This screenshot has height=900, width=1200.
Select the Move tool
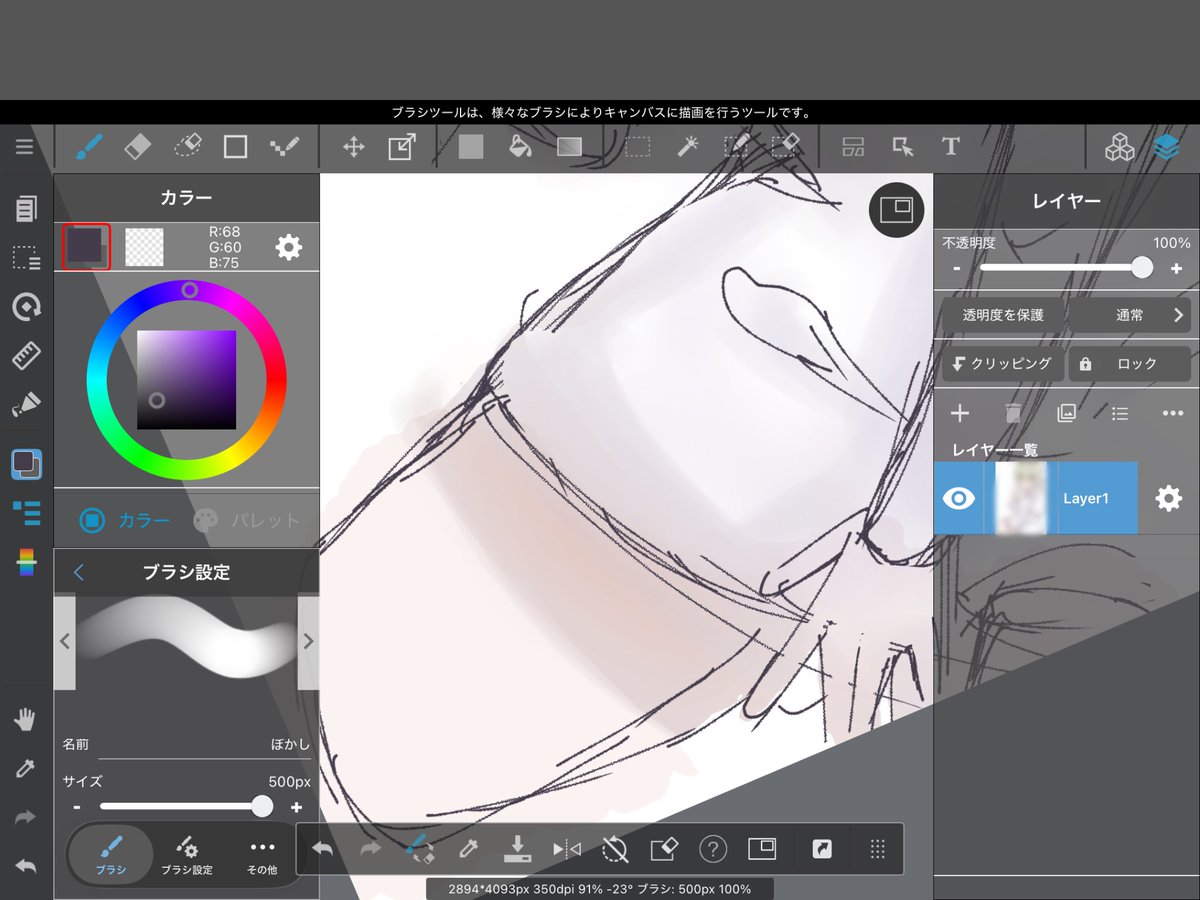[x=353, y=147]
